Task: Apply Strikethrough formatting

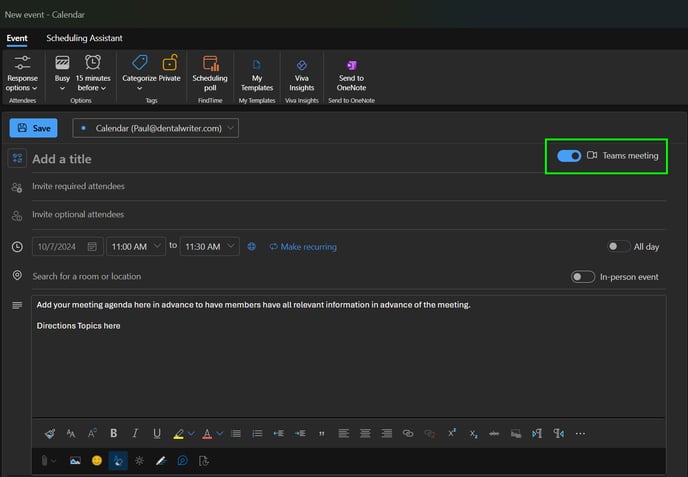Action: click(x=494, y=434)
